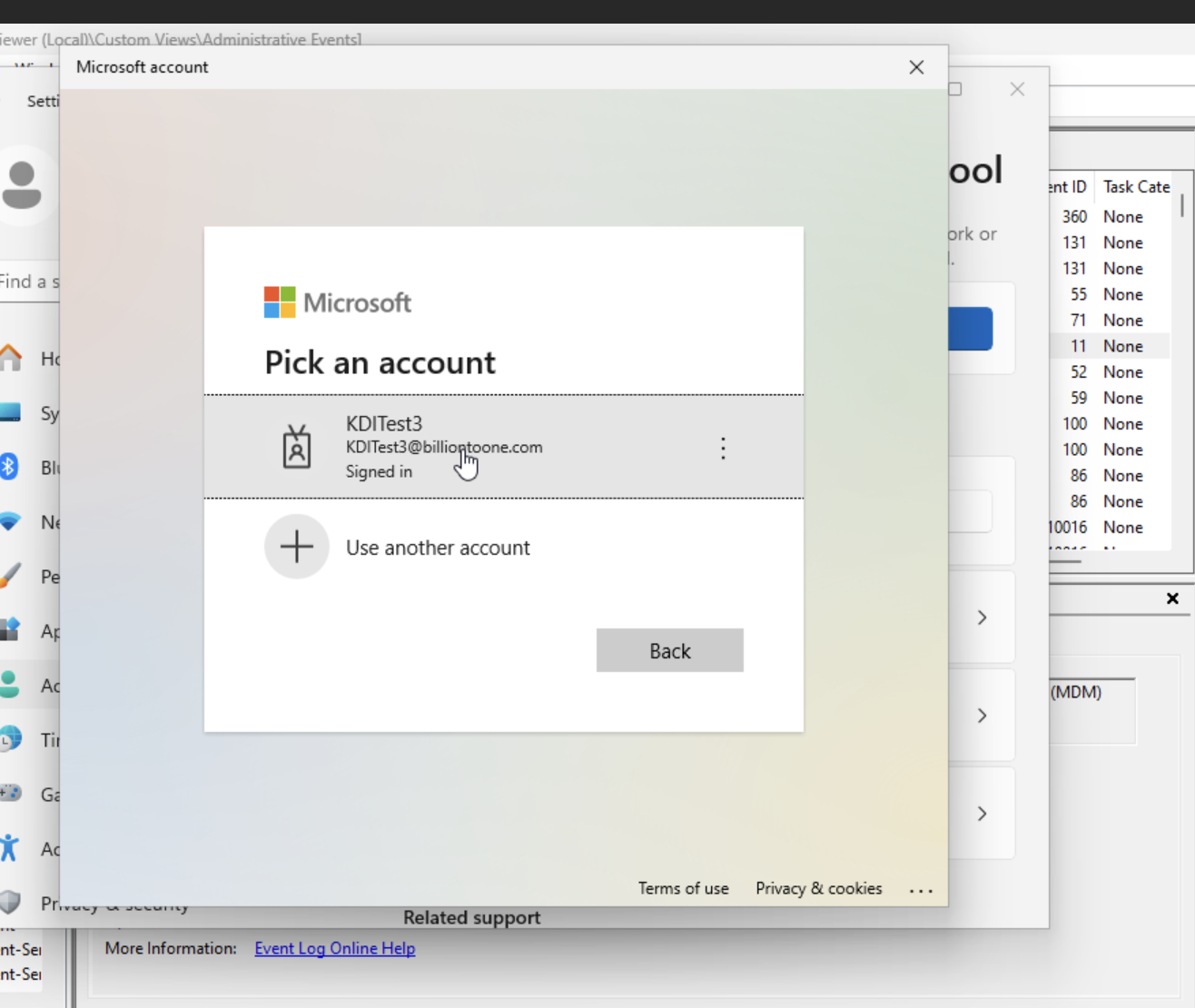The image size is (1195, 1008).
Task: Expand the second chevron row in Settings
Action: 982,716
